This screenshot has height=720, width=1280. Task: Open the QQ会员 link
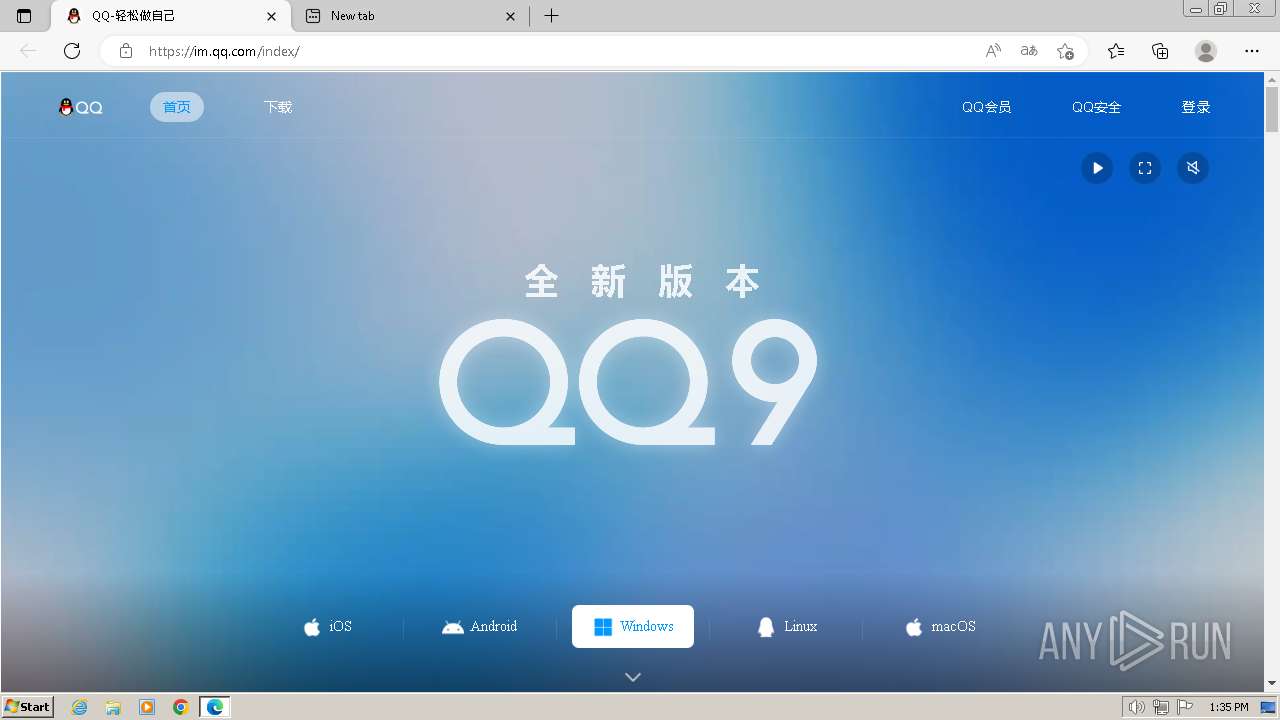pos(987,107)
